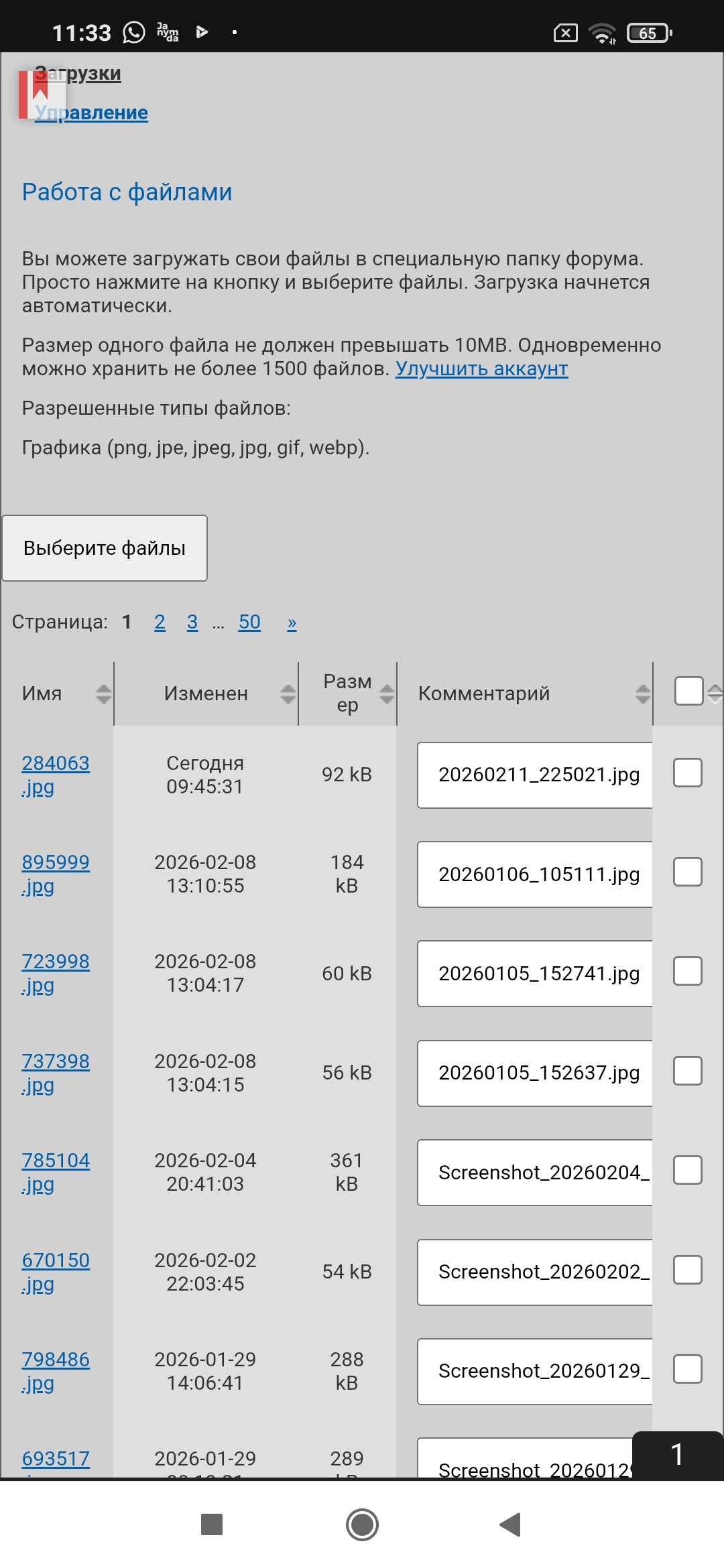Sort table by Изменен column arrows
The image size is (724, 1568).
click(x=288, y=694)
